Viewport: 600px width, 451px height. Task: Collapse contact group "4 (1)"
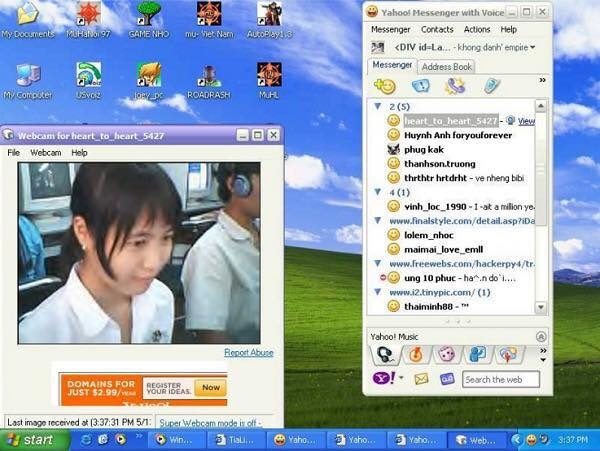[378, 192]
